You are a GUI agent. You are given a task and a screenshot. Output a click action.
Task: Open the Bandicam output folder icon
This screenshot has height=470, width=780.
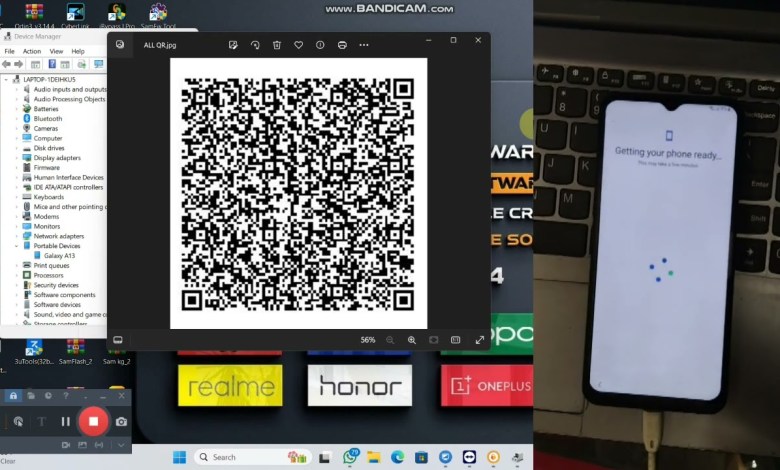pyautogui.click(x=31, y=396)
